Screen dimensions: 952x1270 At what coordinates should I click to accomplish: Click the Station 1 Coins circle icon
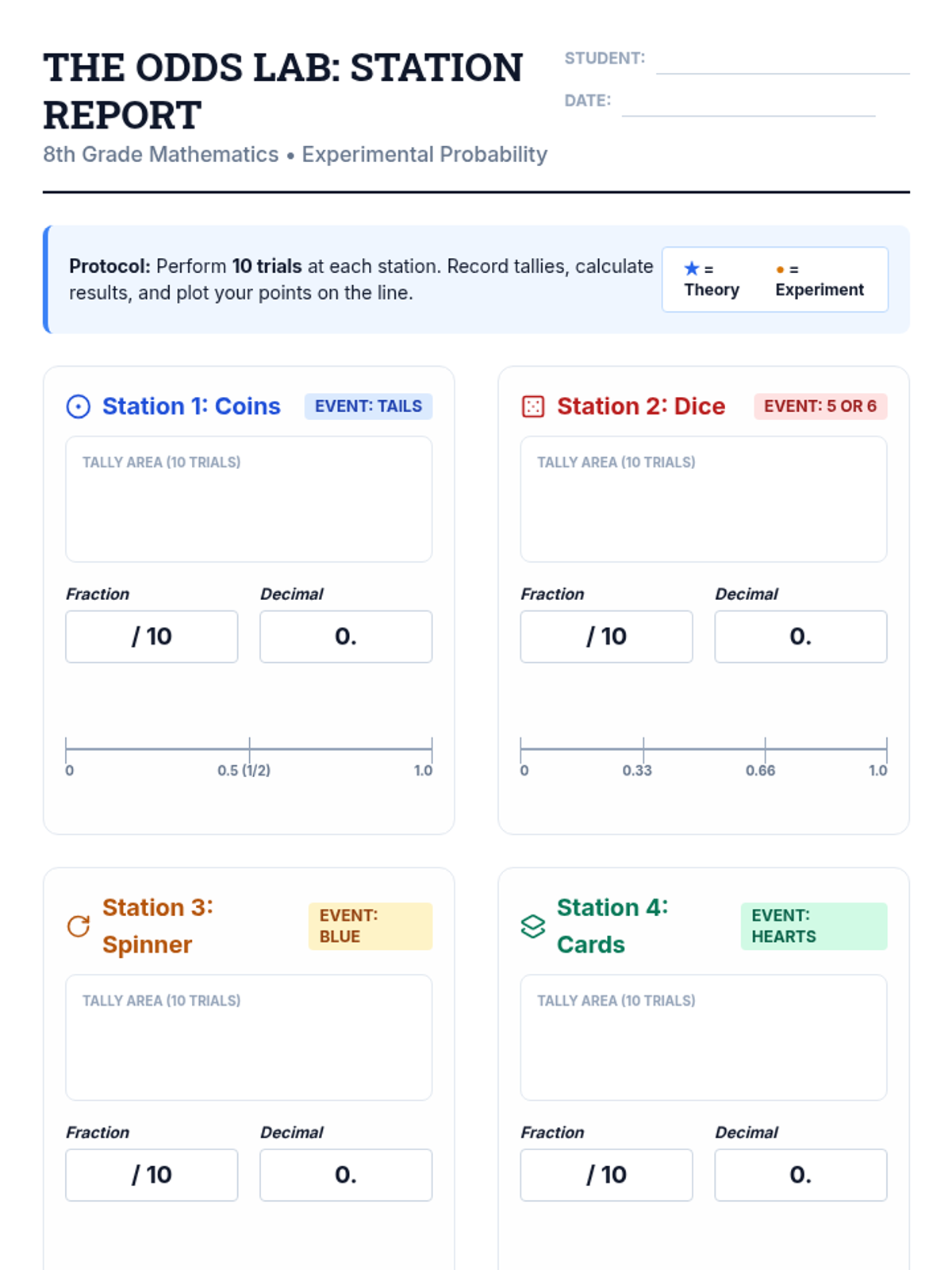pyautogui.click(x=78, y=406)
